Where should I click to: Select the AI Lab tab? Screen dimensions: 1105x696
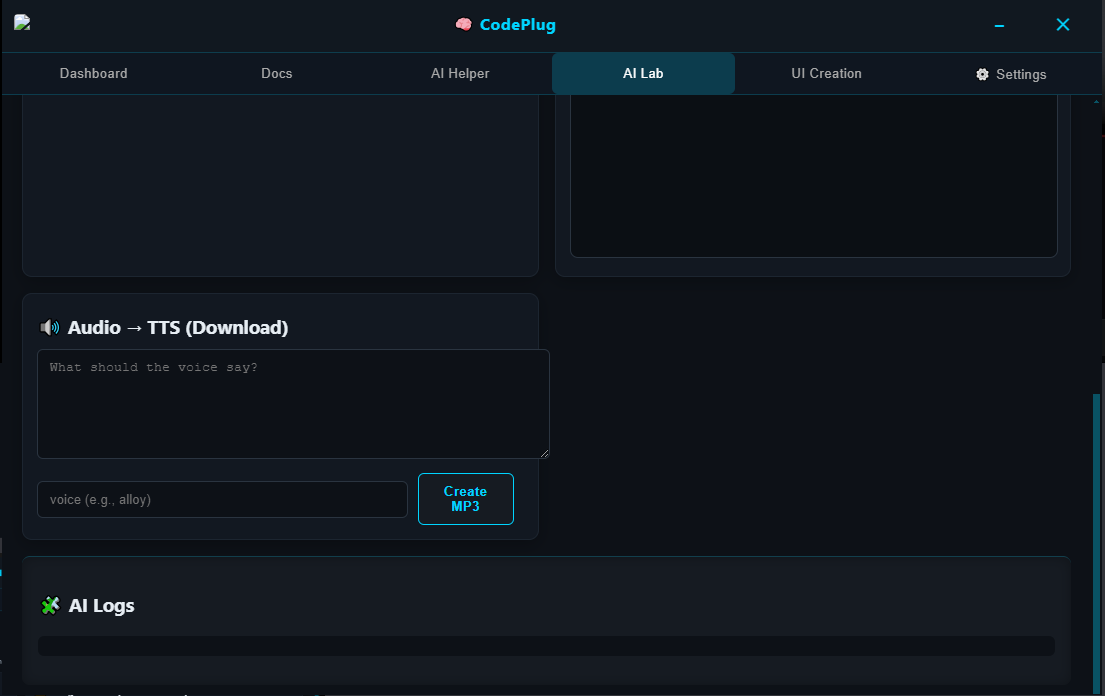pos(643,73)
